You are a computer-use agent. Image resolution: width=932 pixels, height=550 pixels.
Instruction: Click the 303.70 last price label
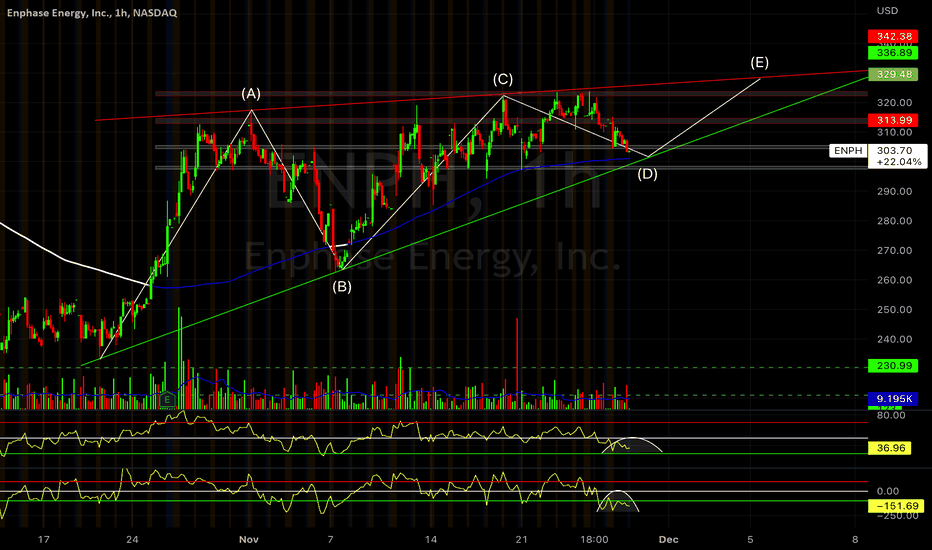point(895,151)
